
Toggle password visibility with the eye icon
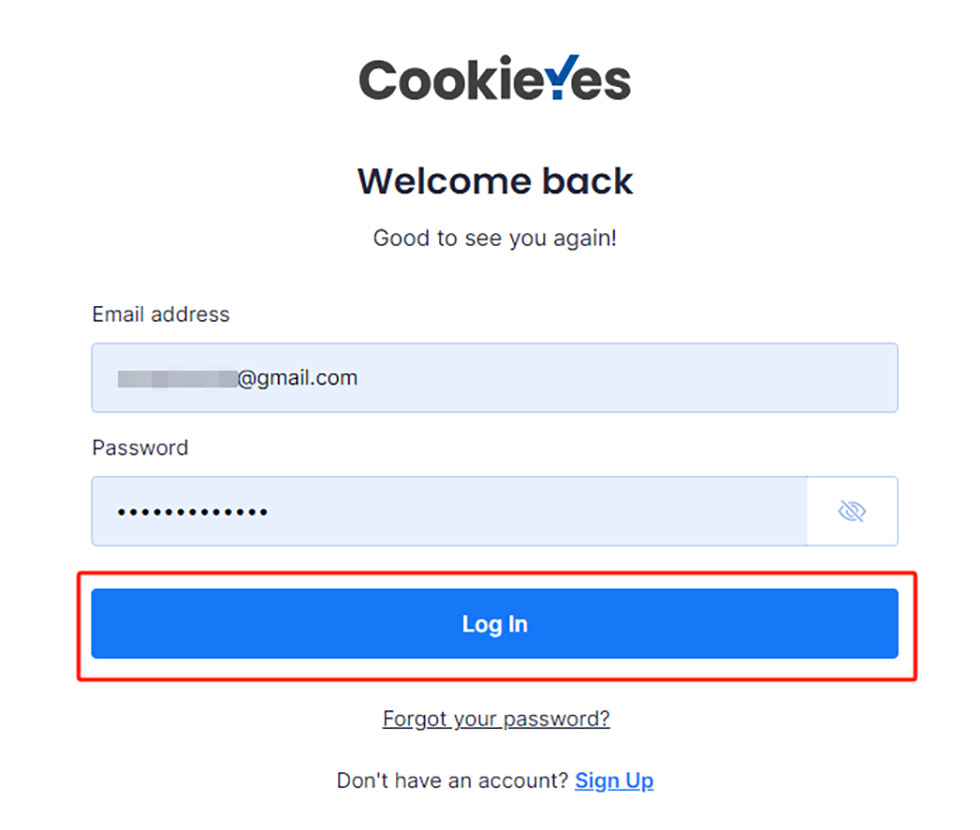(851, 512)
